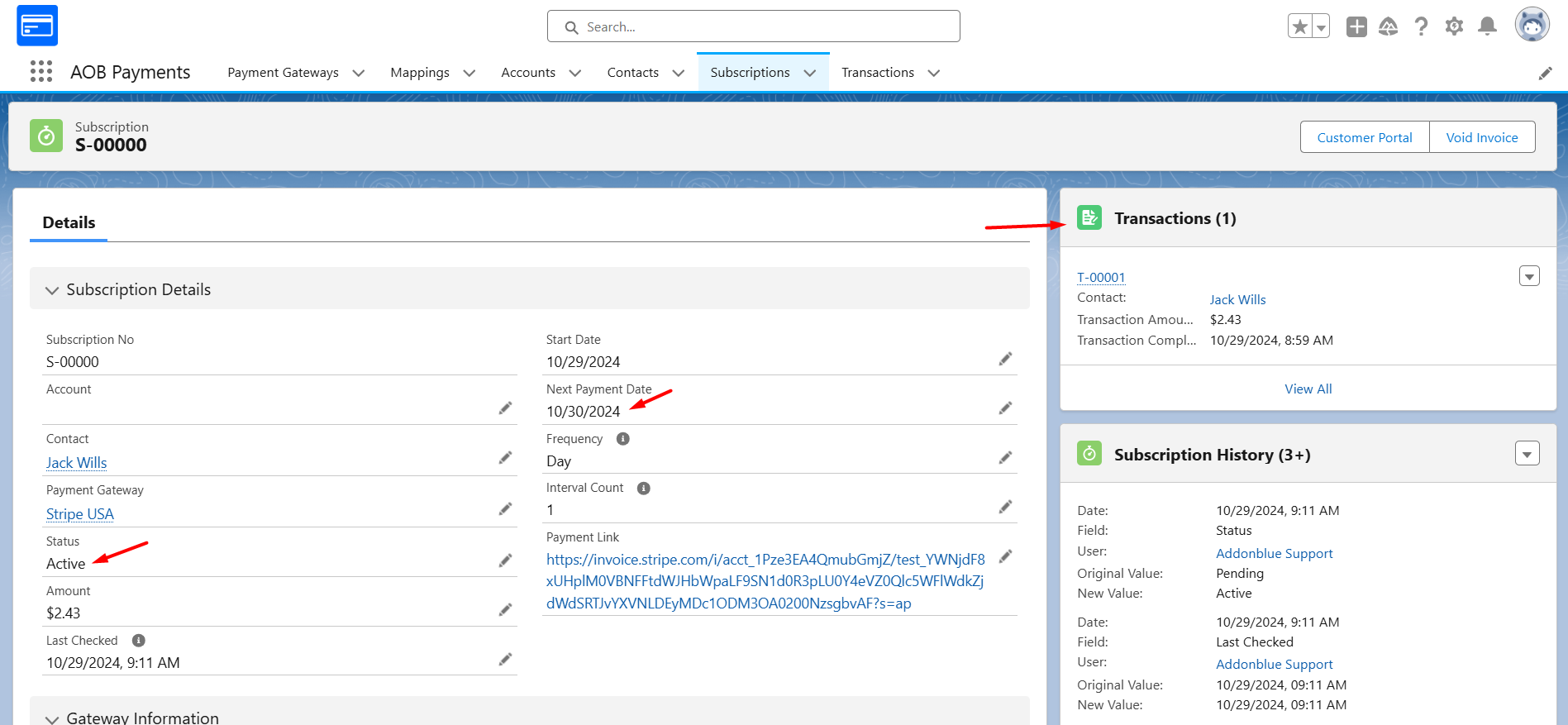This screenshot has width=1568, height=725.
Task: Edit the Interval Count field
Action: point(1005,507)
